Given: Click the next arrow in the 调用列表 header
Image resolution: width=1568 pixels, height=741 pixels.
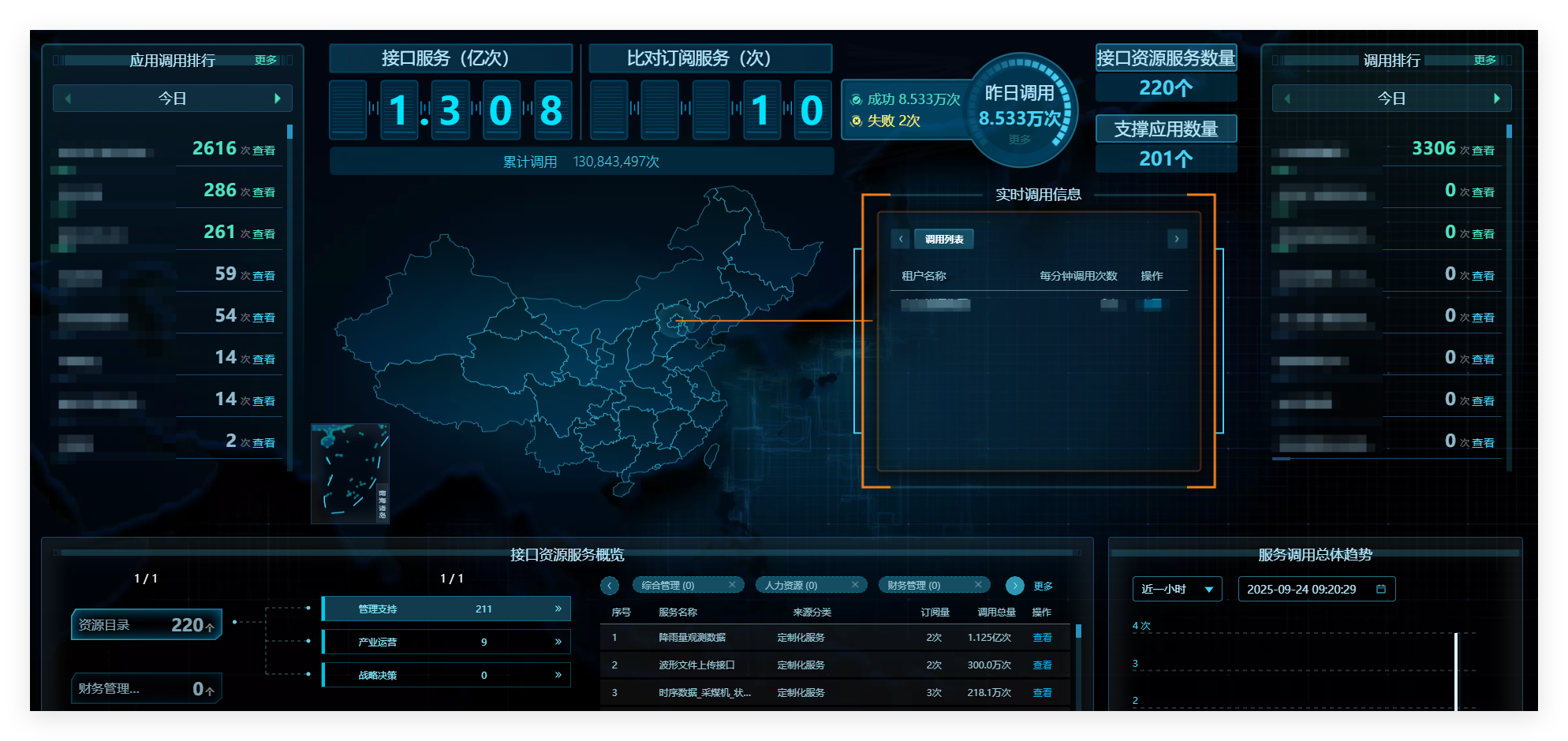Looking at the screenshot, I should pos(1177,239).
